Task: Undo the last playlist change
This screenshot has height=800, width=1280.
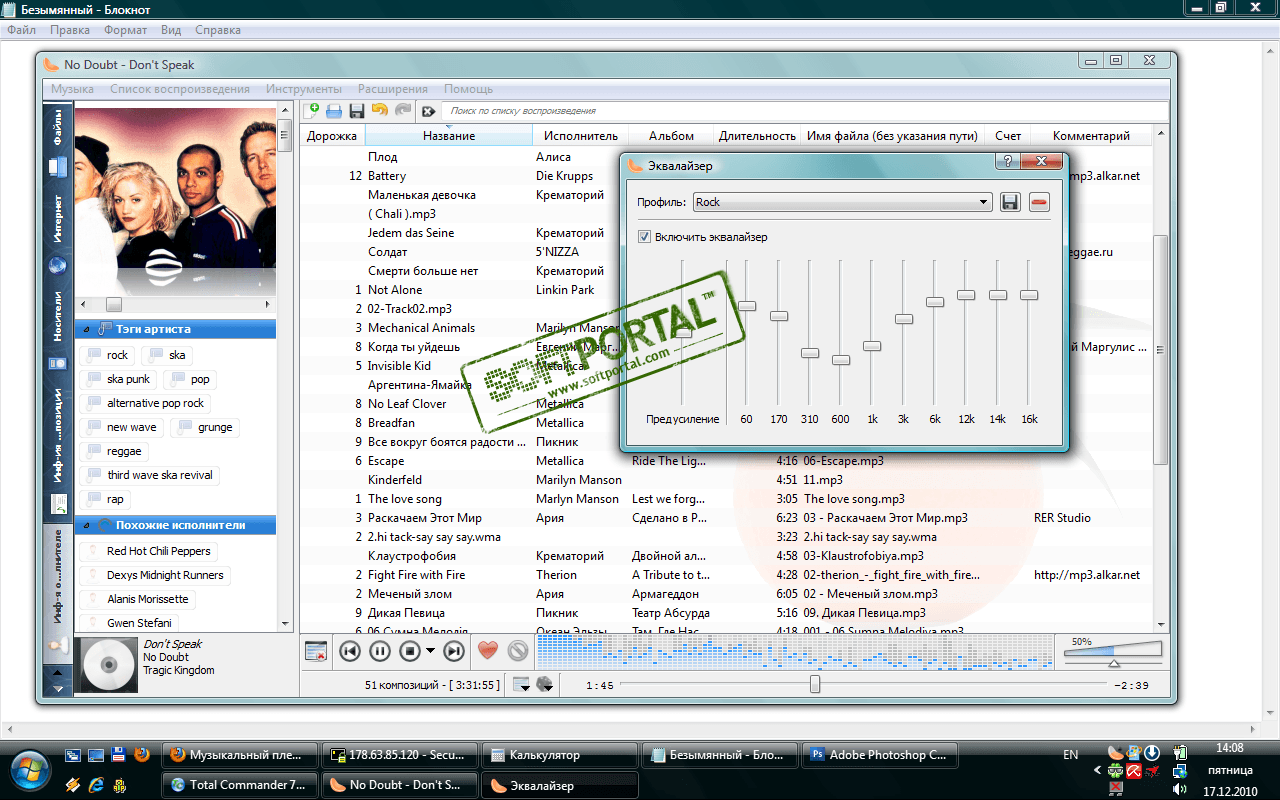Action: (379, 111)
